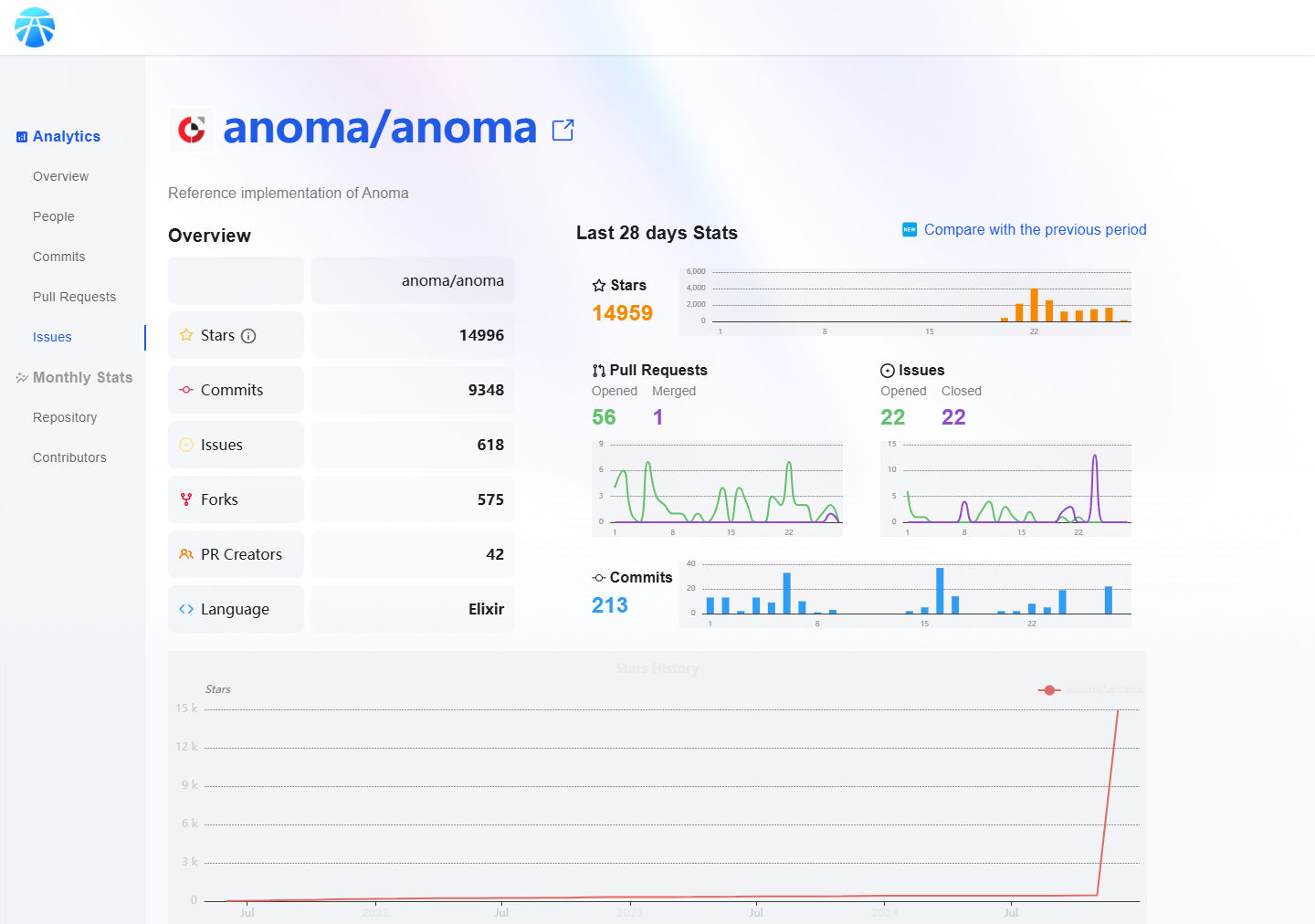Screen dimensions: 1315x924
Task: Toggle the anoma/anoma legend marker in Stars History
Action: click(1049, 690)
